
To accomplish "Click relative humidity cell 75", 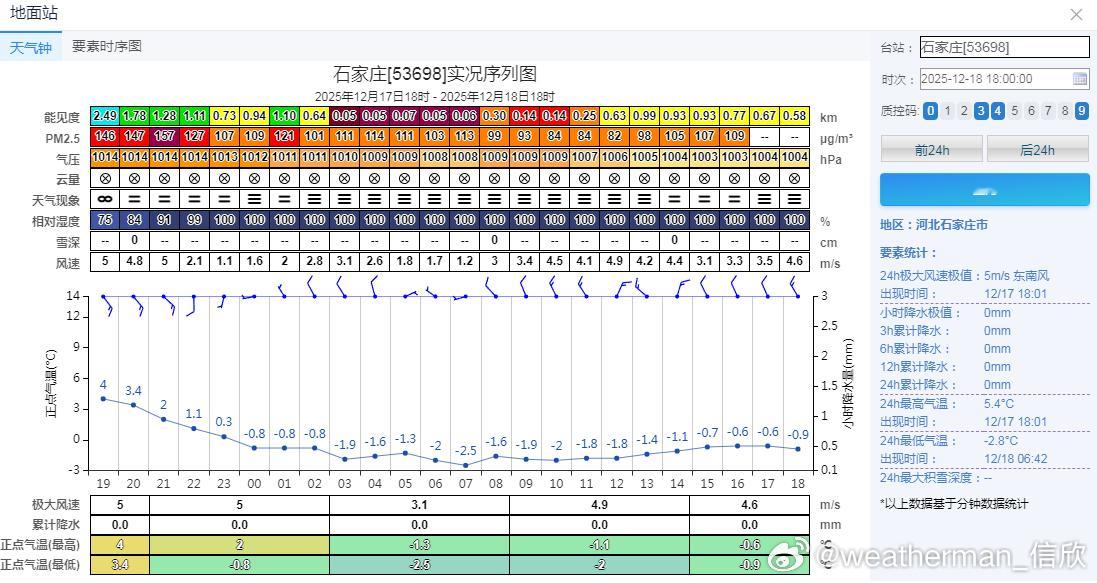I will click(x=105, y=220).
